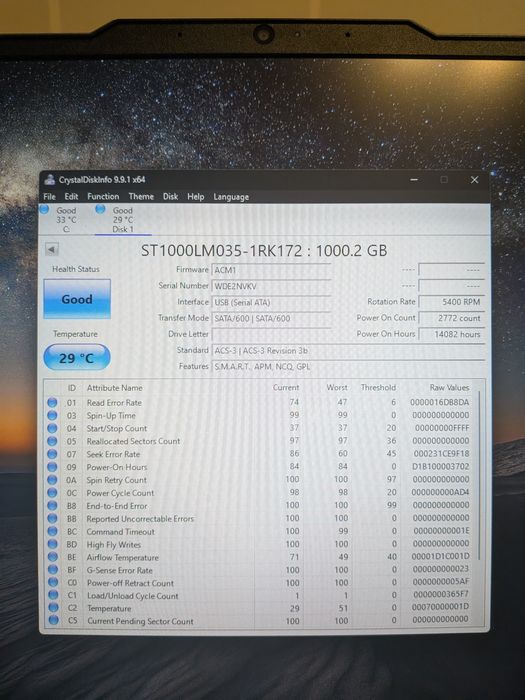
Task: Click the status icon for Command Timeout
Action: coord(53,531)
